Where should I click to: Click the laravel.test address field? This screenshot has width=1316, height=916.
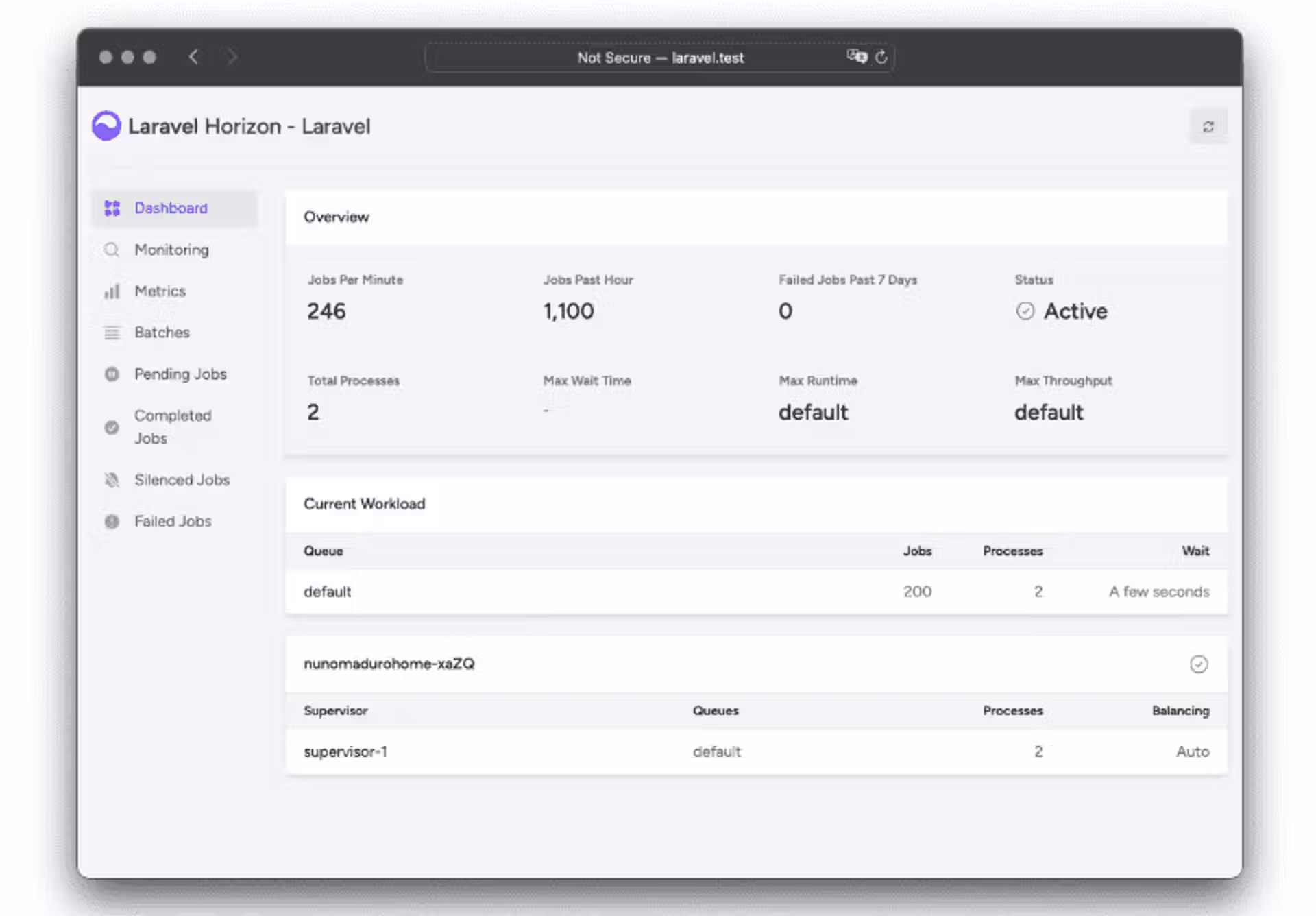(659, 58)
